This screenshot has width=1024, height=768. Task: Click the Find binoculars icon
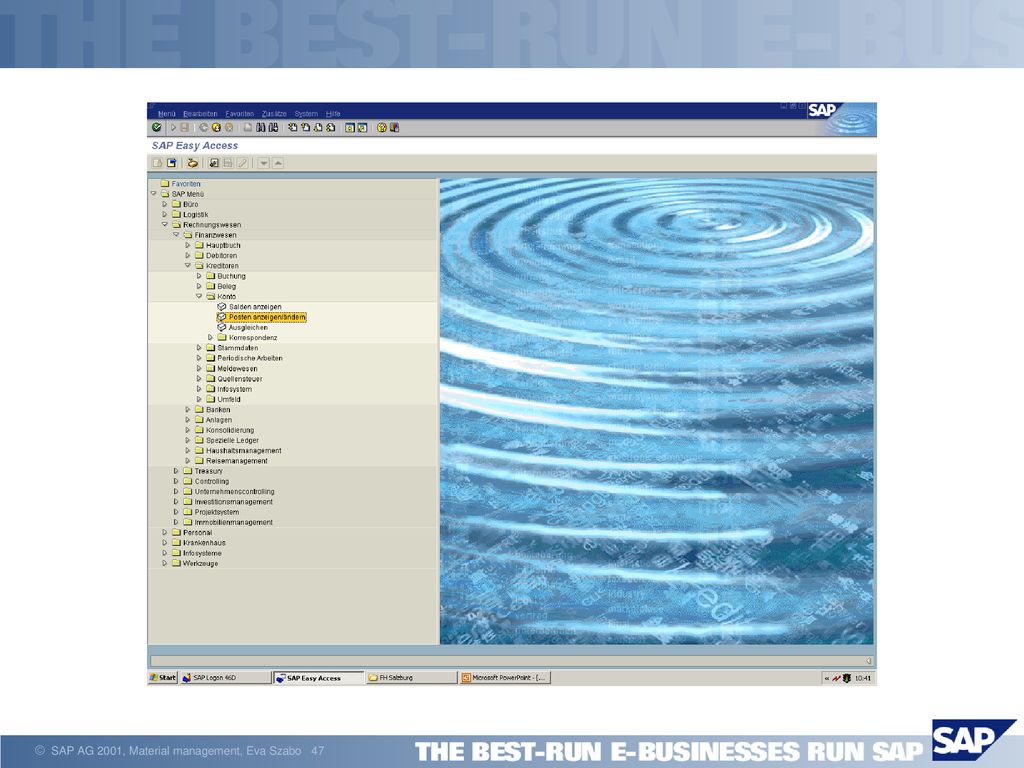(261, 127)
